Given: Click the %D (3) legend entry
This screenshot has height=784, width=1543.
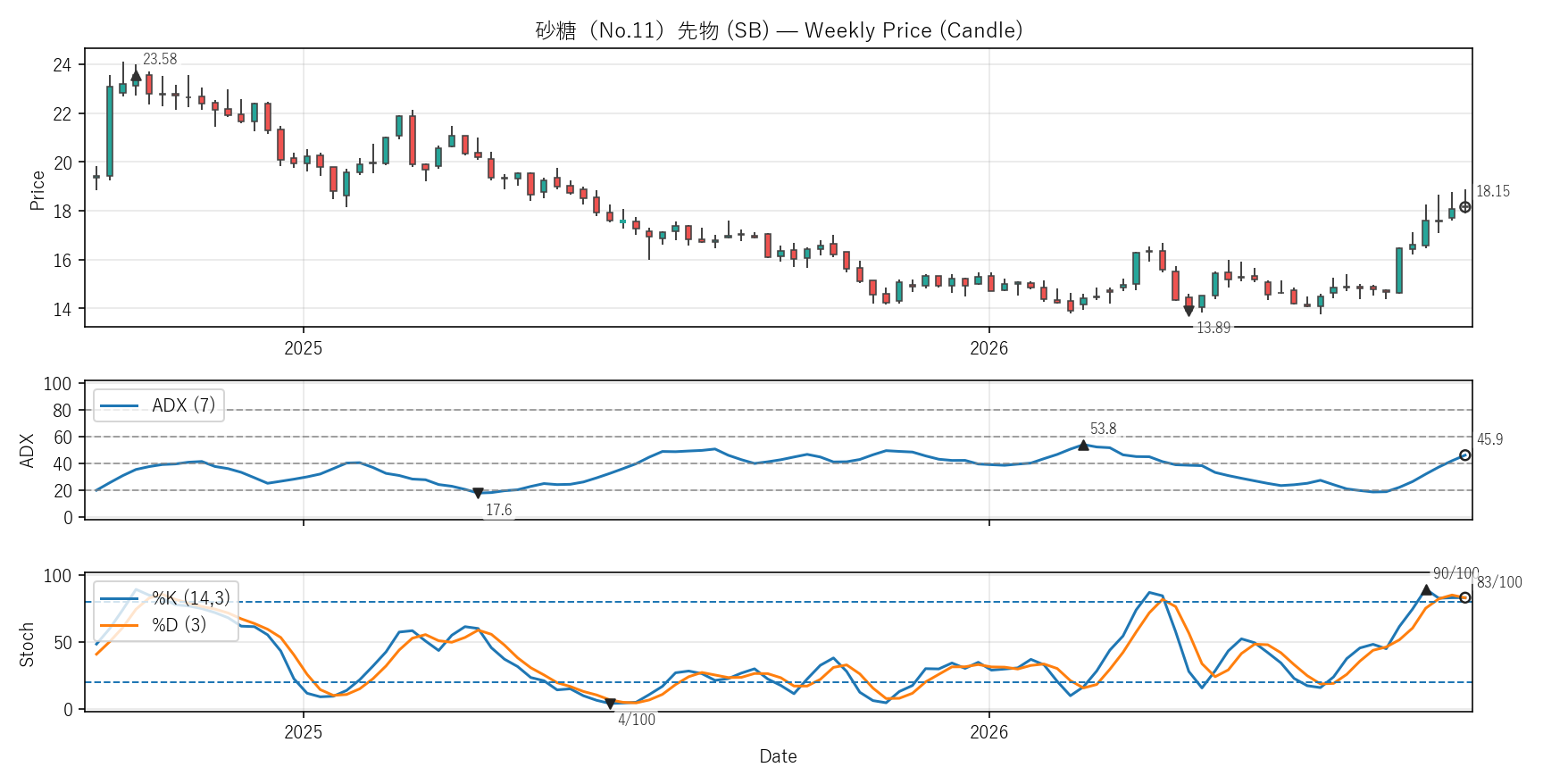Looking at the screenshot, I should coord(154,625).
